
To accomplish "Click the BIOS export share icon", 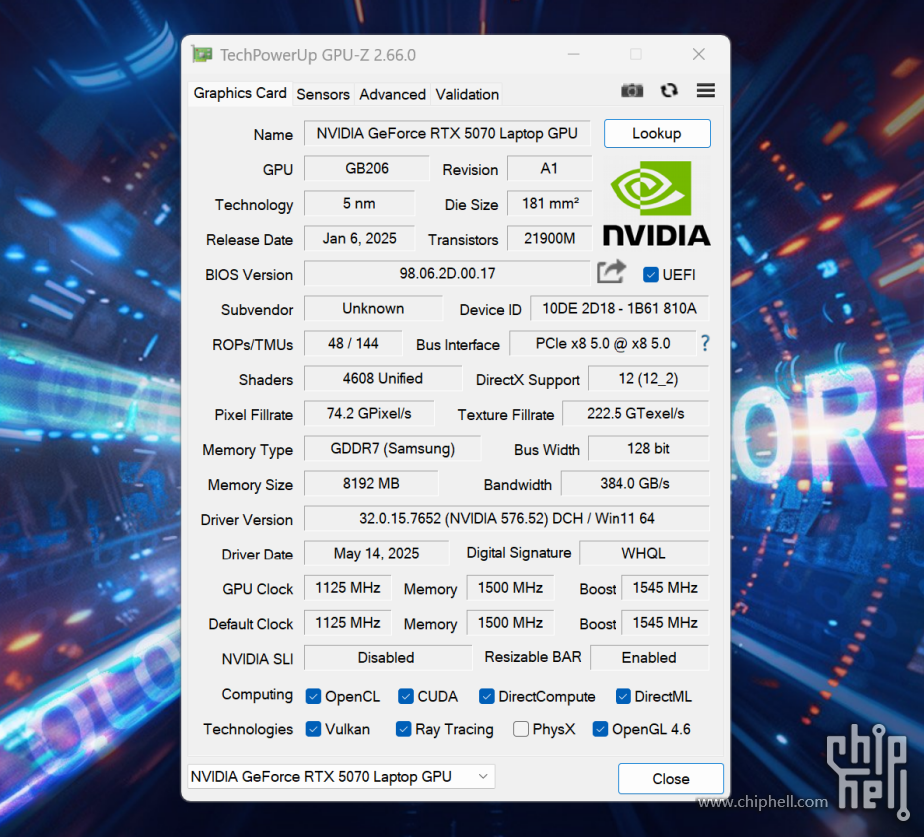I will (x=610, y=272).
